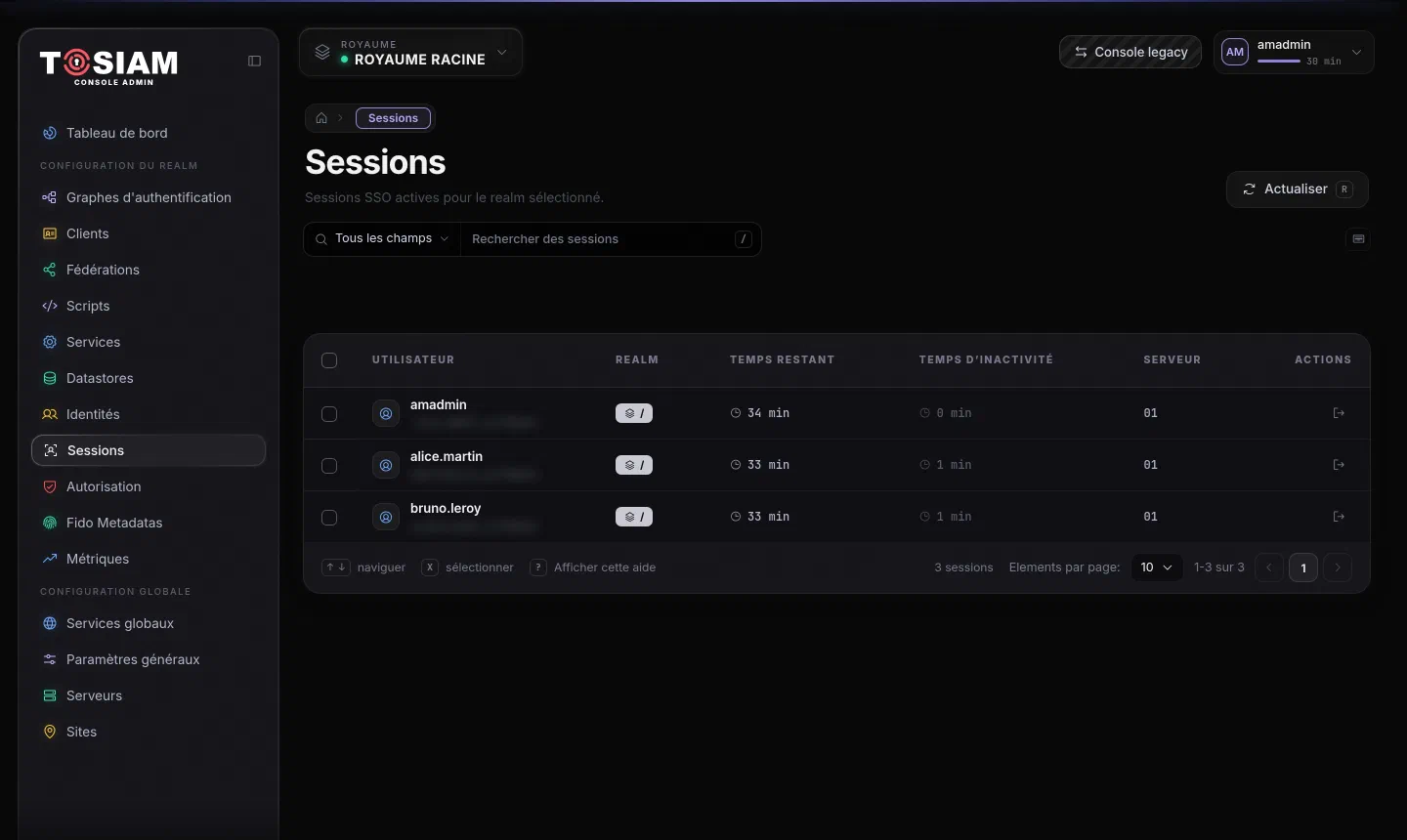
Task: Open Scripts section
Action: (x=149, y=306)
